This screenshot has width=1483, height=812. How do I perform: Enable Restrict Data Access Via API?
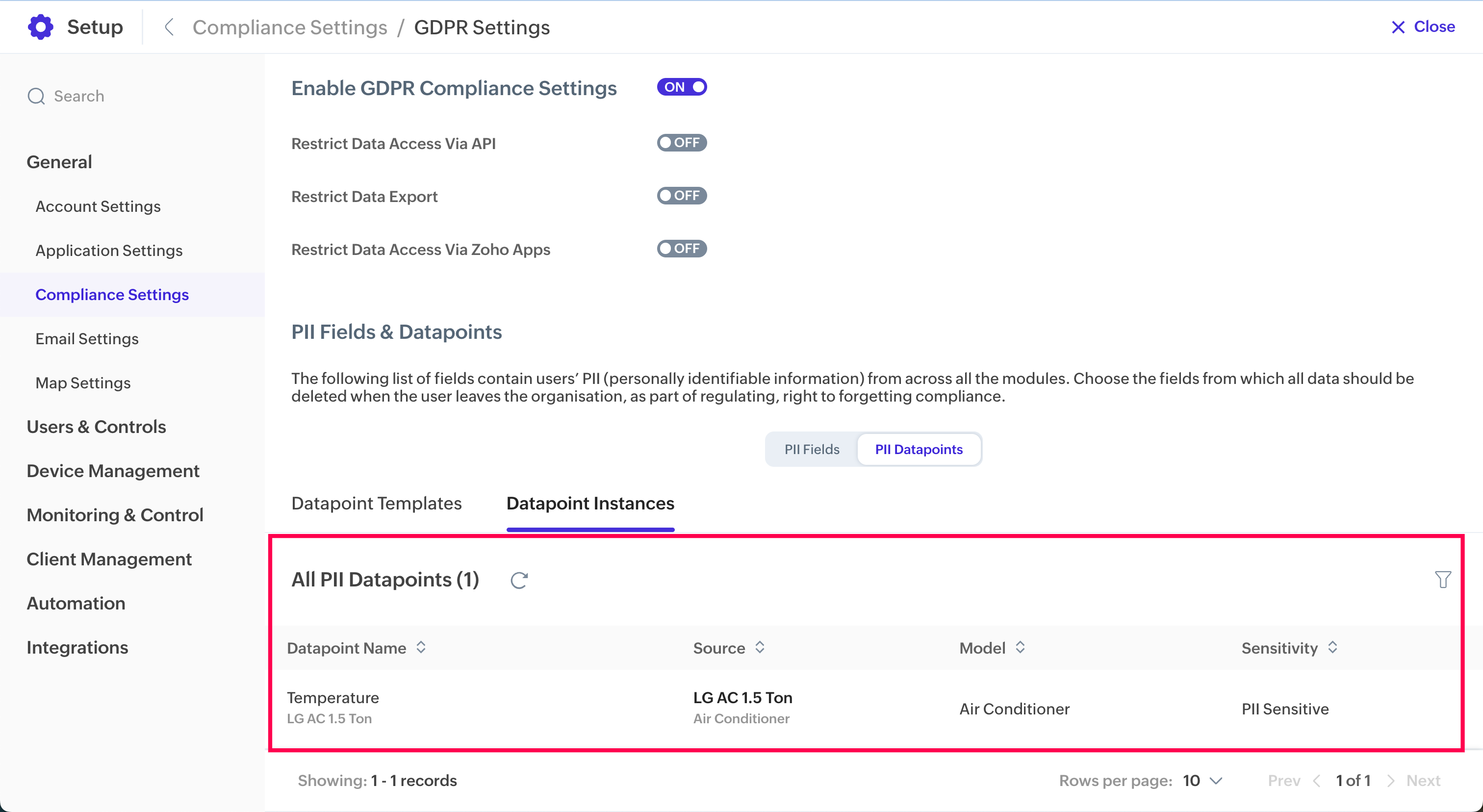click(682, 143)
